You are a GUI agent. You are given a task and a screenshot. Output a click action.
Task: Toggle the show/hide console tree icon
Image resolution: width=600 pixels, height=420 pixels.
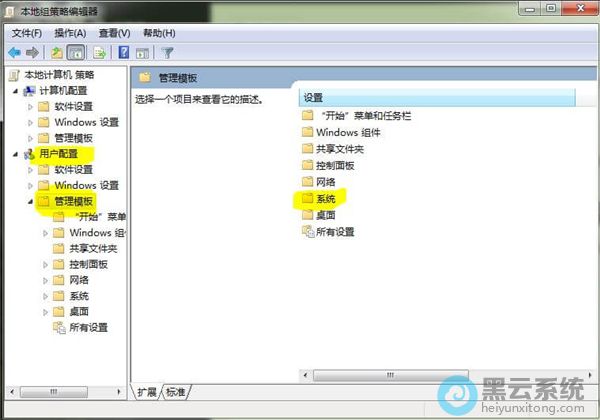(75, 52)
